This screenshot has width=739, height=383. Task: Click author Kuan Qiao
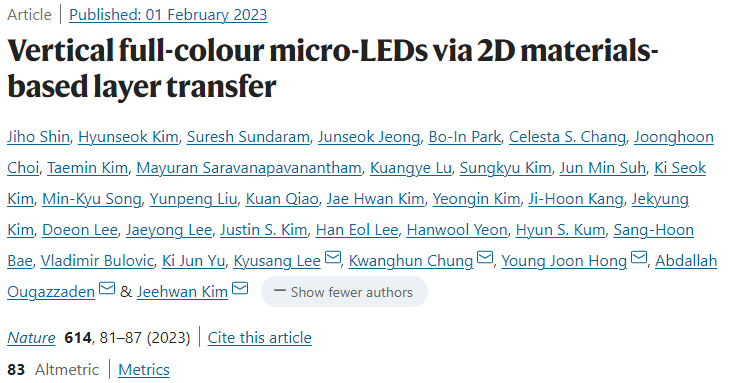pos(282,199)
